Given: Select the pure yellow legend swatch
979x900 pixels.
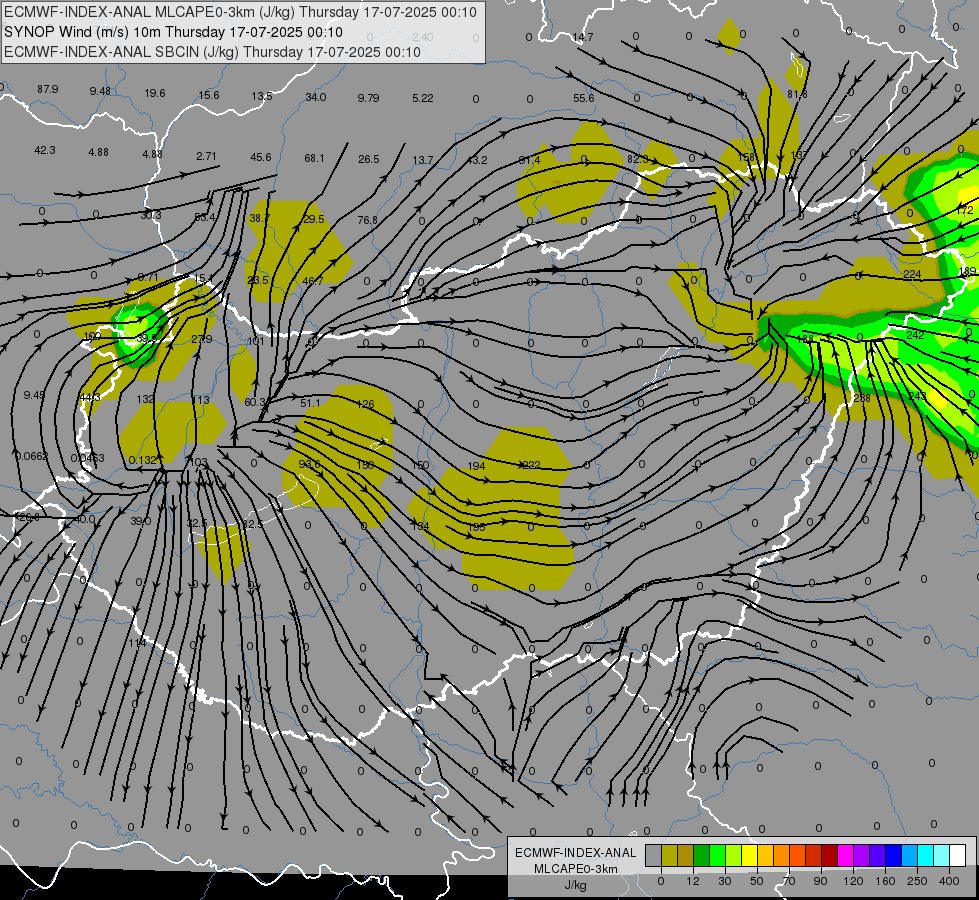Looking at the screenshot, I should point(750,856).
